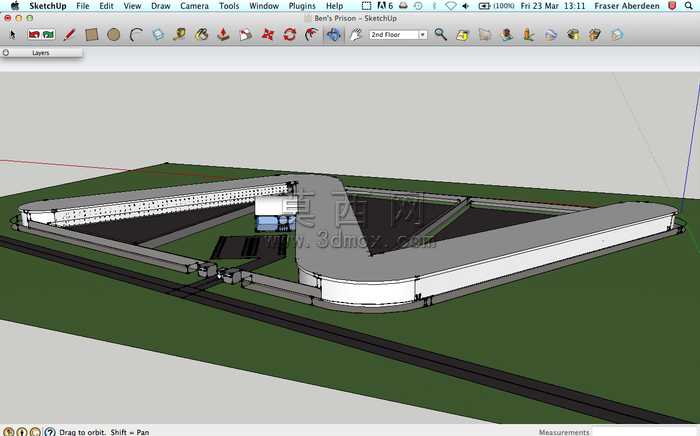Select the Tape Measure tool
700x436 pixels.
[179, 34]
